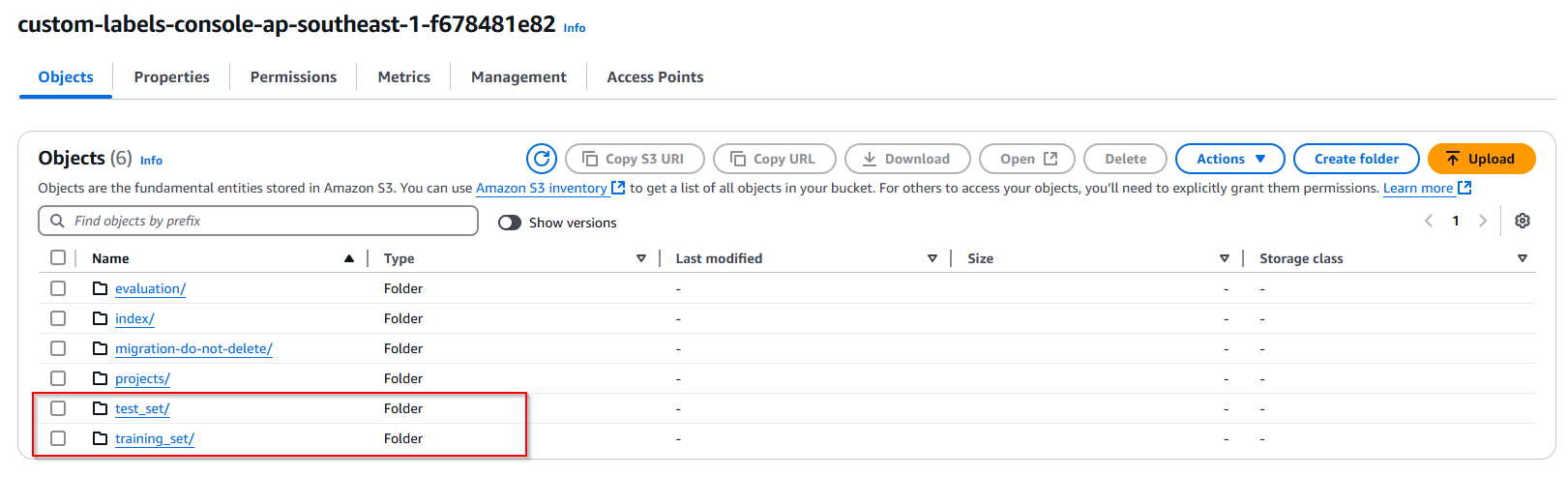Image resolution: width=1568 pixels, height=477 pixels.
Task: Toggle Show versions switch
Action: (x=510, y=223)
